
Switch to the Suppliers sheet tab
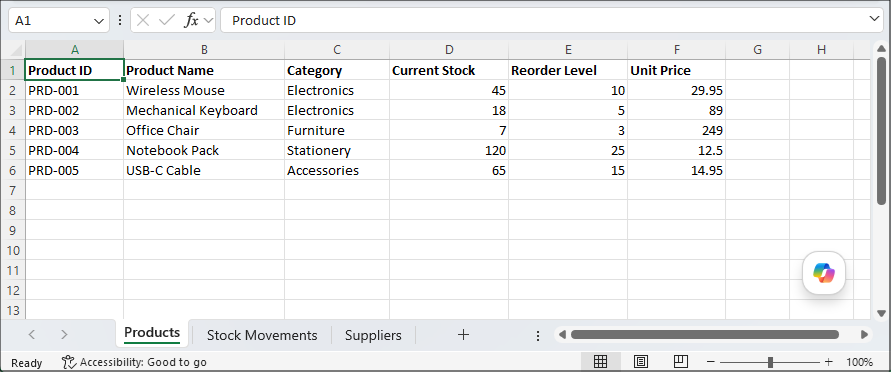coord(373,335)
